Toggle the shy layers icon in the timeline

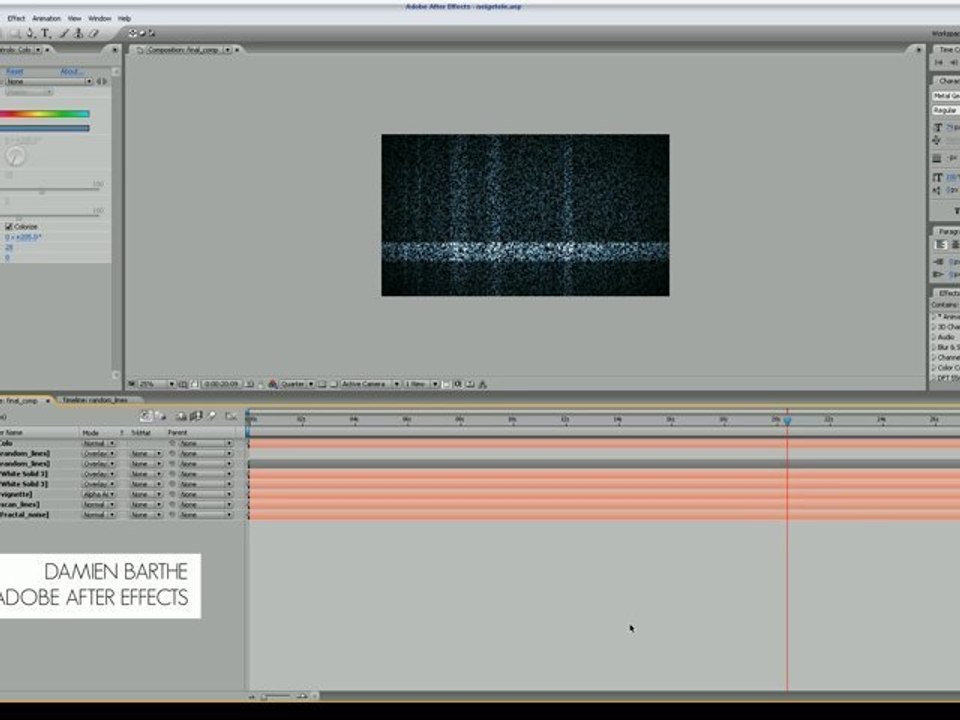coord(181,416)
